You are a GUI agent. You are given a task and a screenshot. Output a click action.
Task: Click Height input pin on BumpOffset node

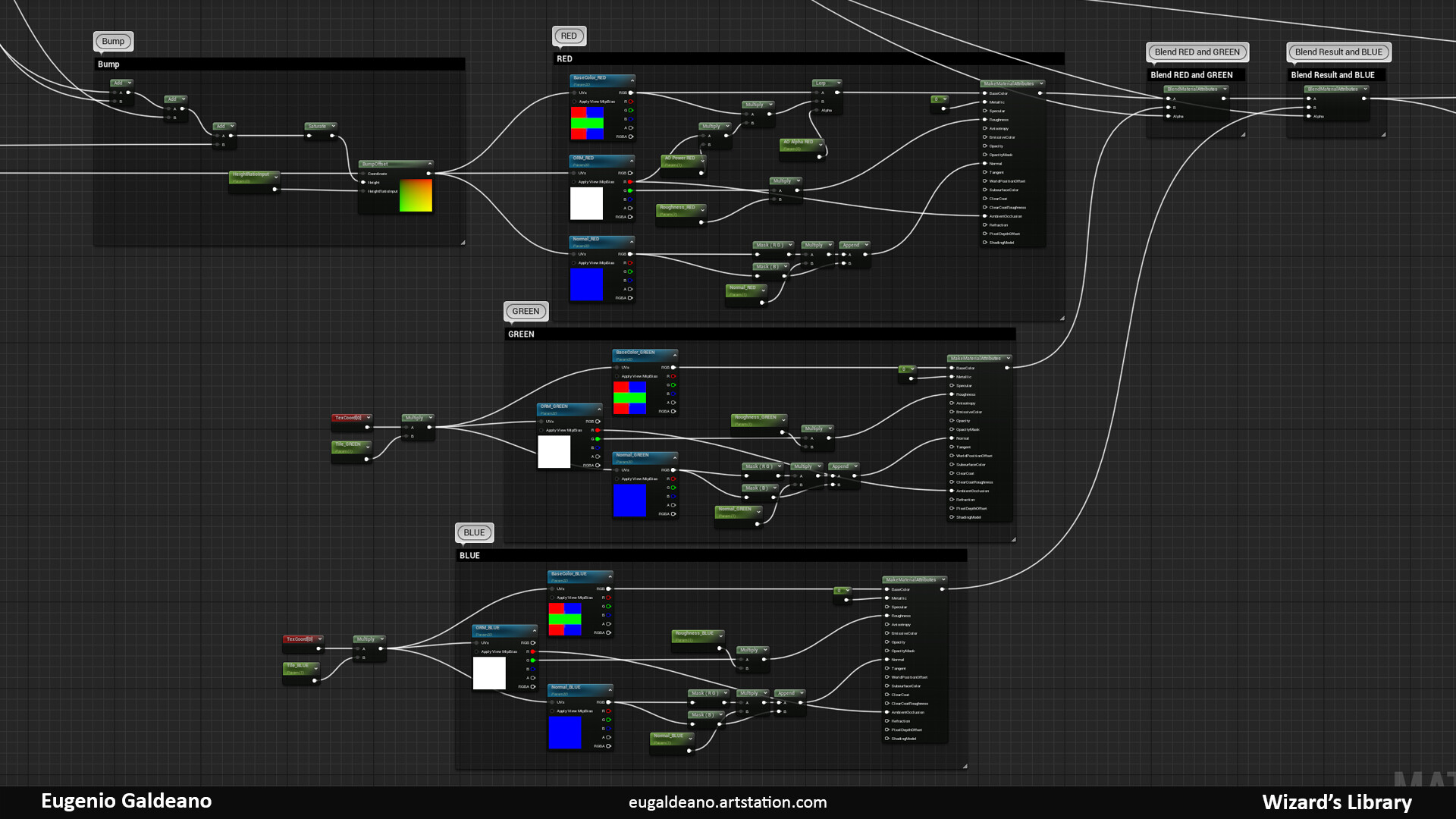pos(363,182)
